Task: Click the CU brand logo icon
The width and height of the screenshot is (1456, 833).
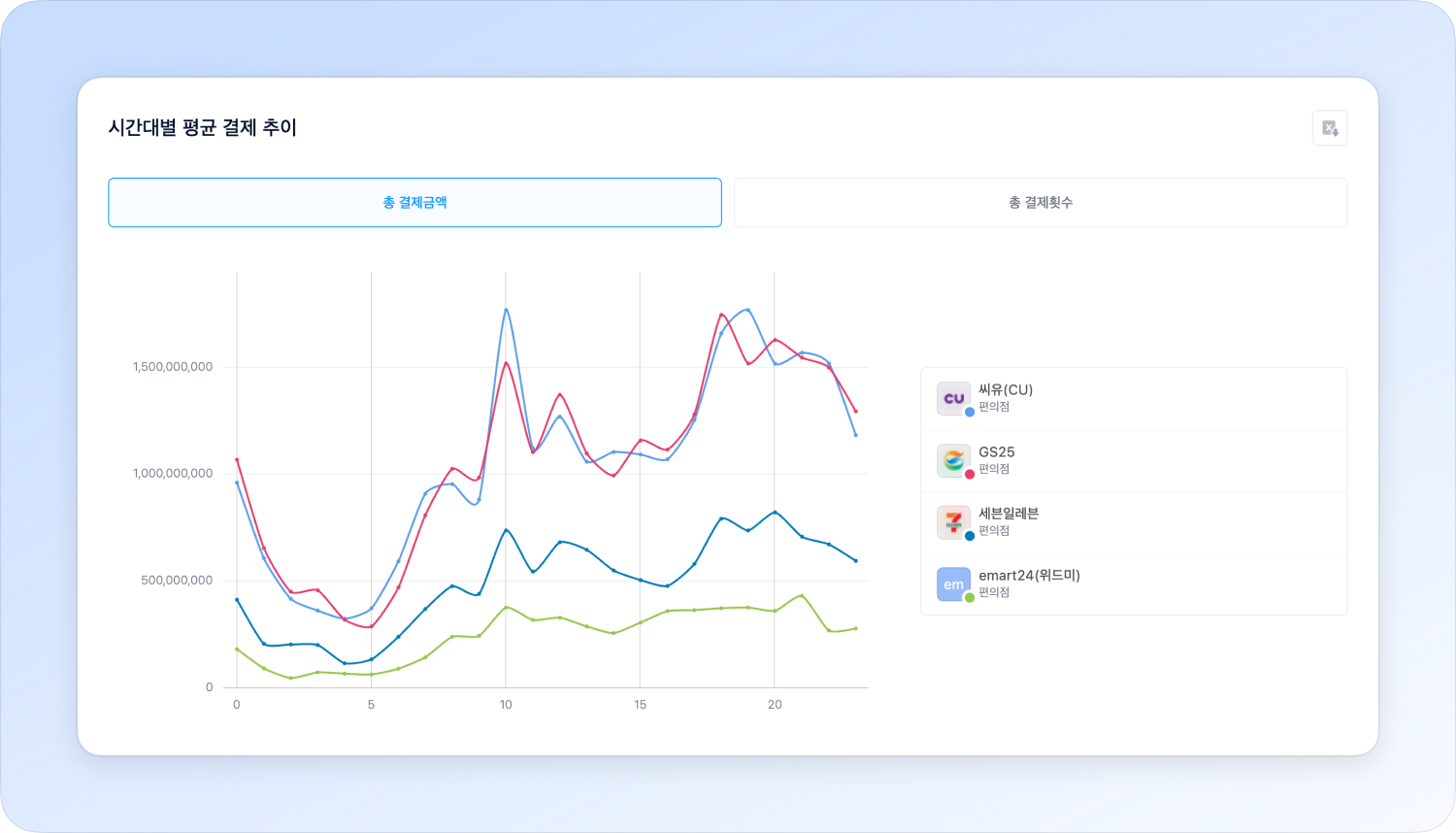Action: 953,398
